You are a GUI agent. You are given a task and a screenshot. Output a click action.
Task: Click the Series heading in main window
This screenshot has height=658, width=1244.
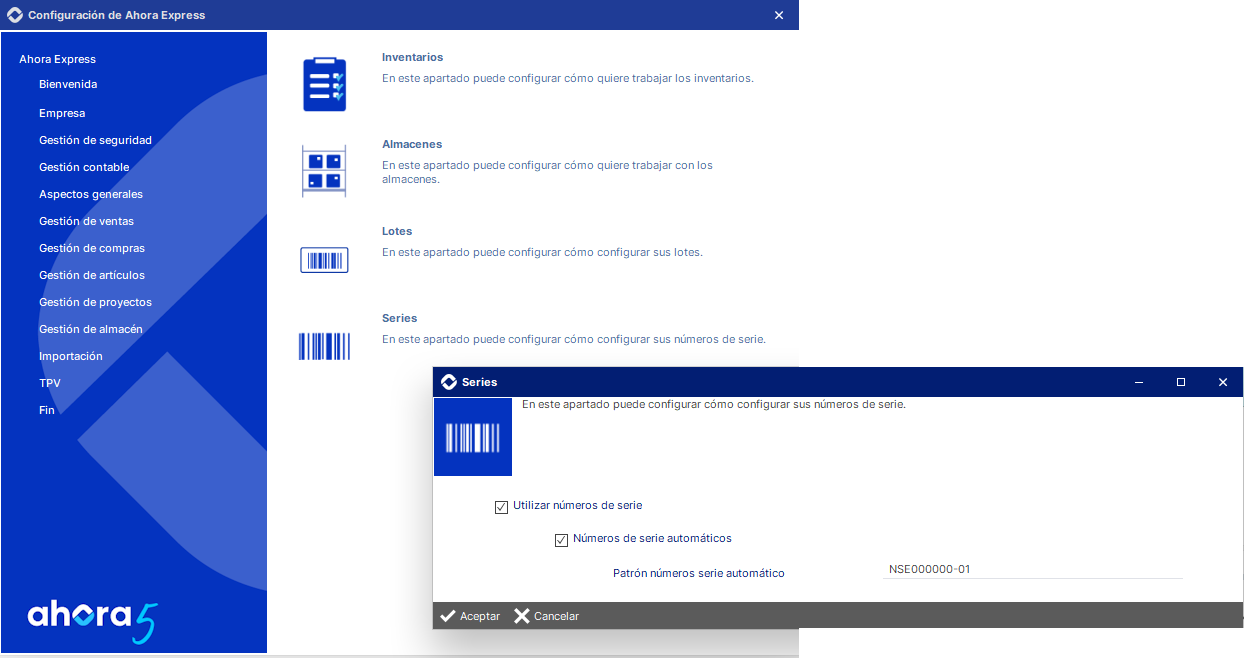click(x=400, y=318)
